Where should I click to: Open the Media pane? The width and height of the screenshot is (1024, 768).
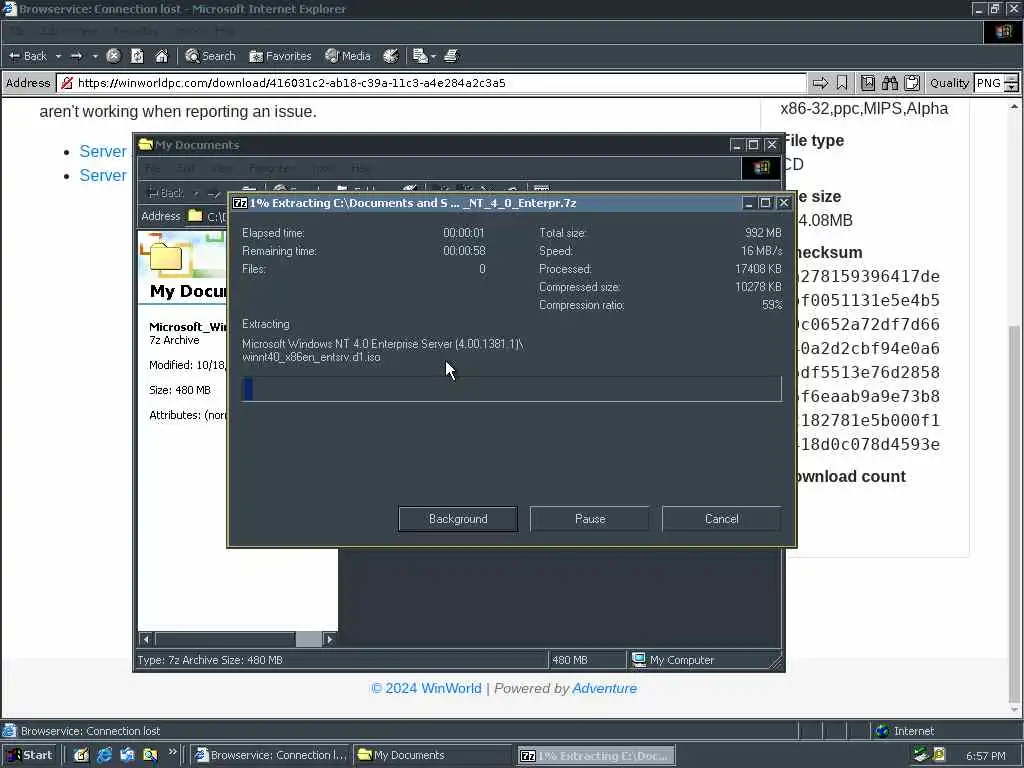coord(348,56)
